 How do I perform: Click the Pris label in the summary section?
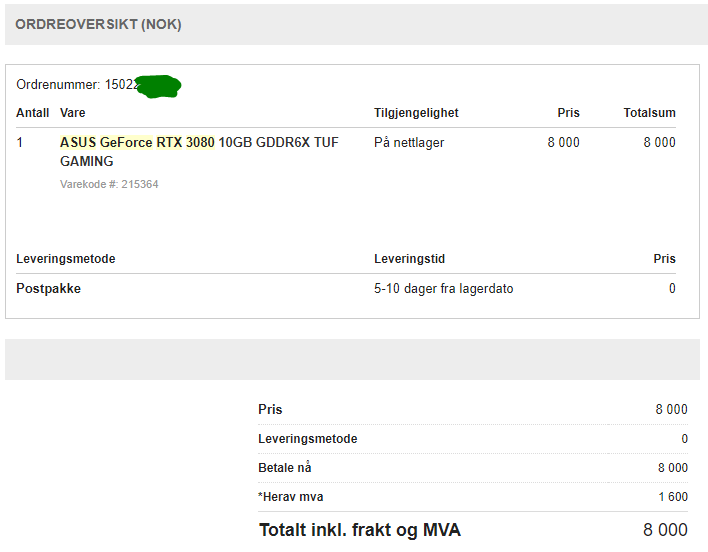(270, 409)
